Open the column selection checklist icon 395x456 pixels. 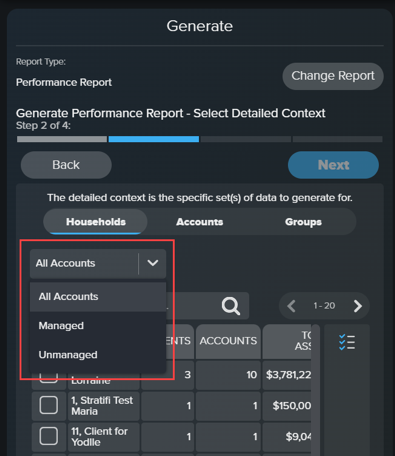pyautogui.click(x=347, y=342)
